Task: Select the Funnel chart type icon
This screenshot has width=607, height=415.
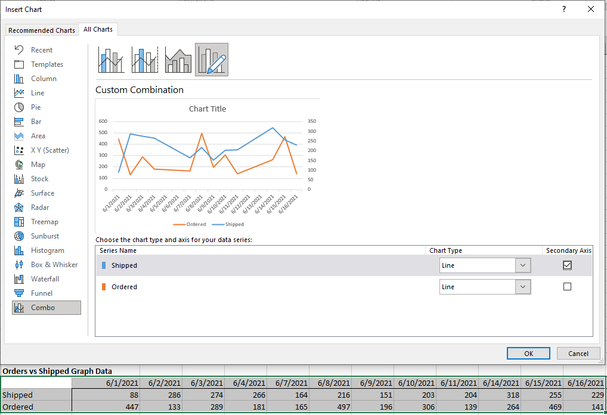Action: point(19,293)
